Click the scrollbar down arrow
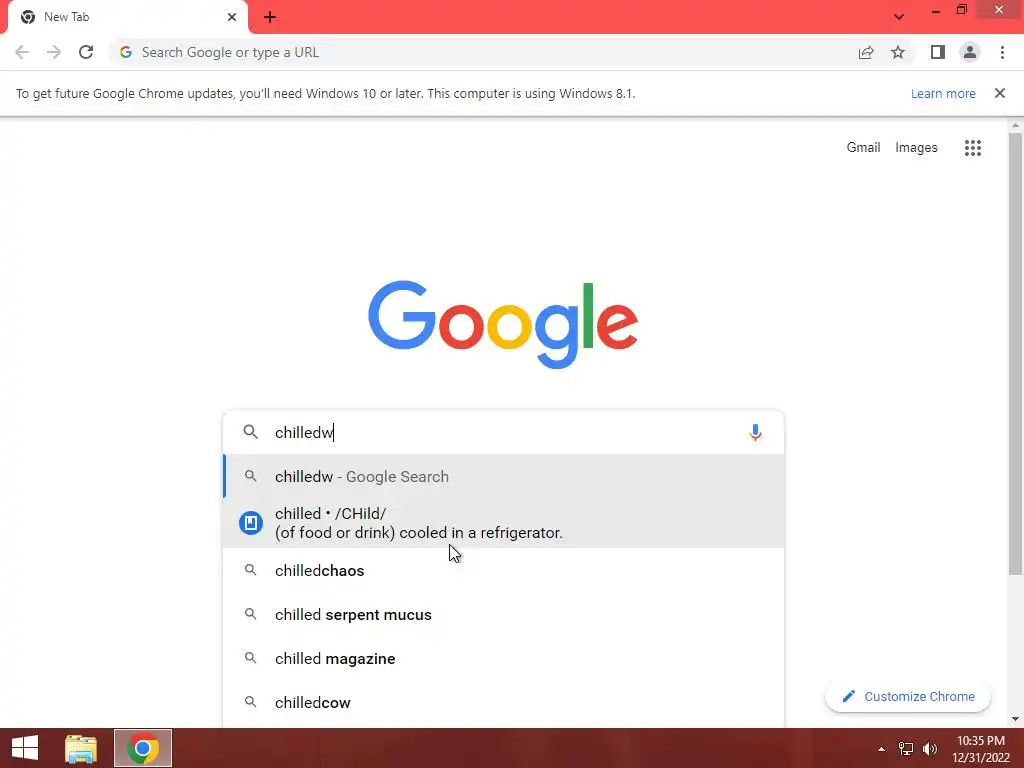 click(x=1015, y=719)
